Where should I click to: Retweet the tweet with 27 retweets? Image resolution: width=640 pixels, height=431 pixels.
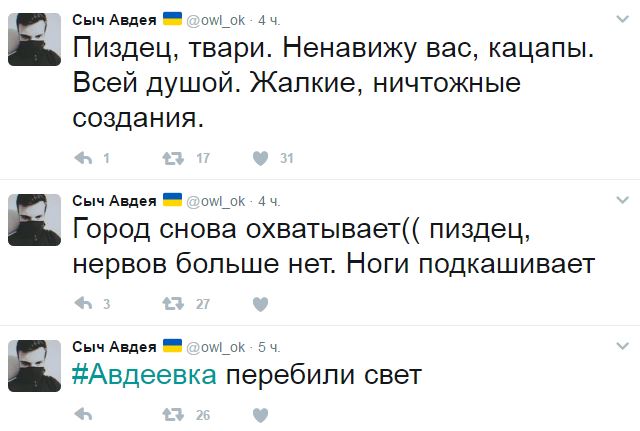[173, 304]
